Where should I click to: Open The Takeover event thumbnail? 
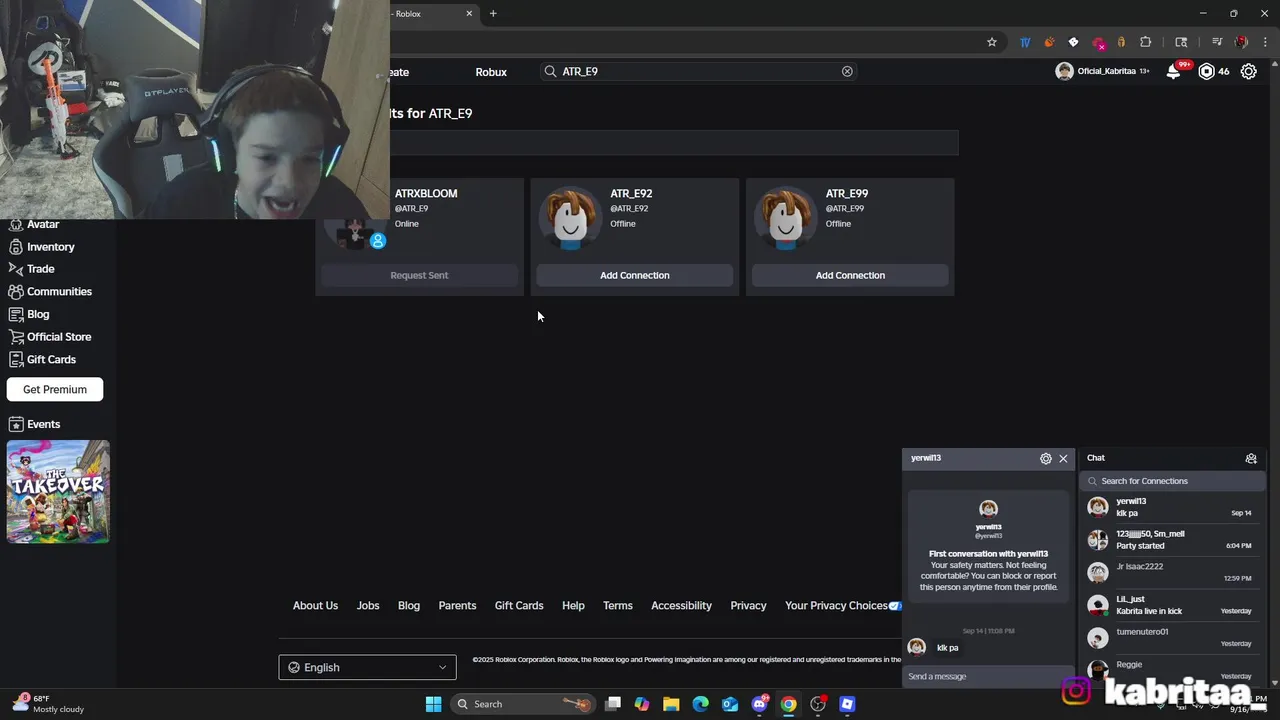pyautogui.click(x=58, y=492)
